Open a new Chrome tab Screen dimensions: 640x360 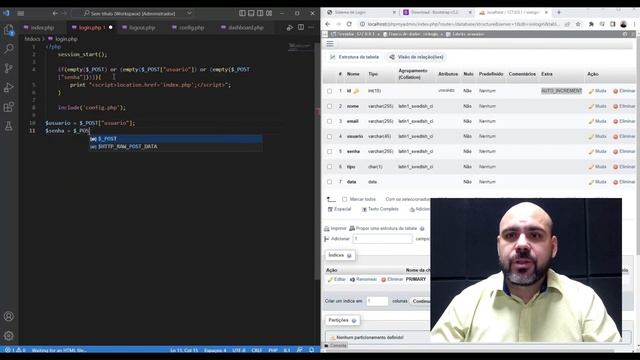click(559, 12)
